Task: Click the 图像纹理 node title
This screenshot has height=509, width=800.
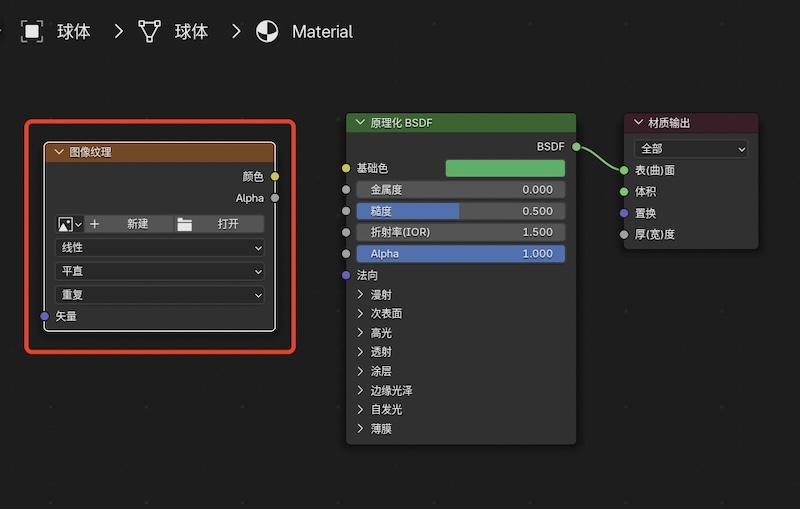Action: click(90, 152)
